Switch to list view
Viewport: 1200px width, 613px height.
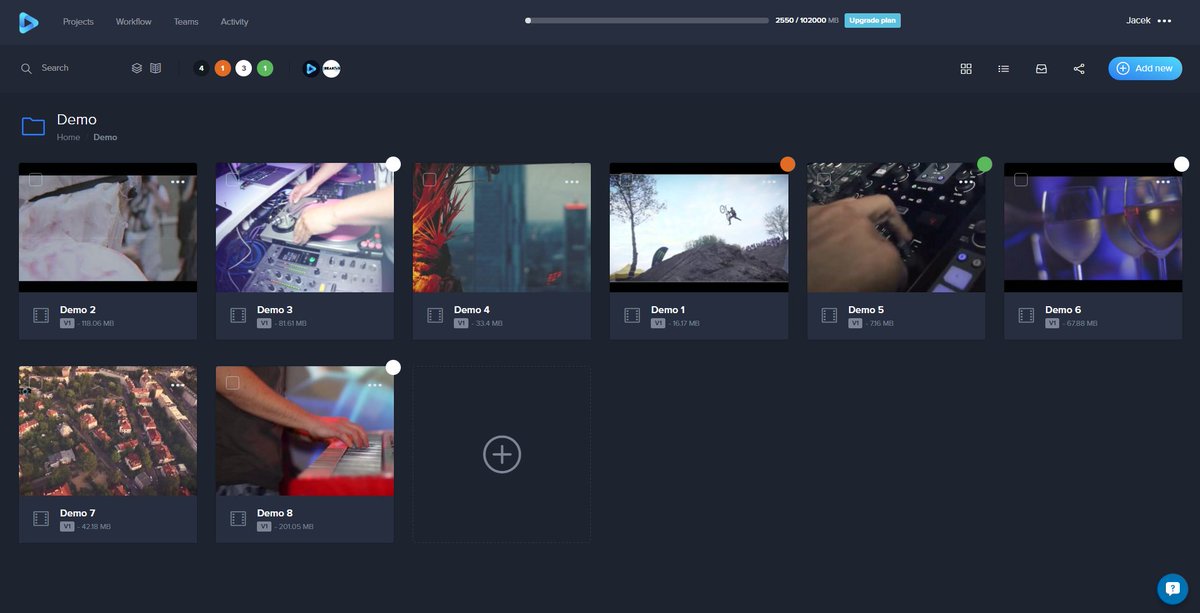(1003, 69)
